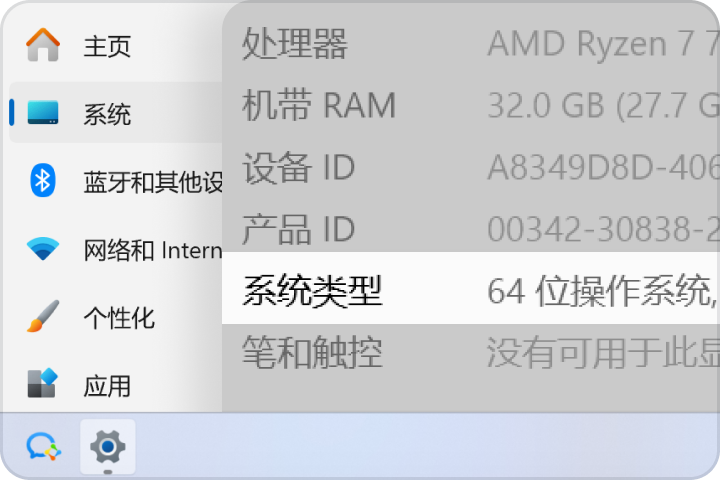Open 蓝牙和其他设备 settings page
The height and width of the screenshot is (480, 720).
[152, 181]
